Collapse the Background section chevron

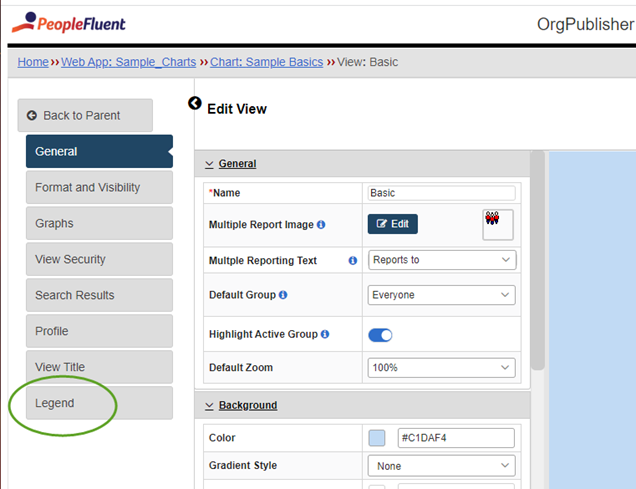click(x=209, y=406)
